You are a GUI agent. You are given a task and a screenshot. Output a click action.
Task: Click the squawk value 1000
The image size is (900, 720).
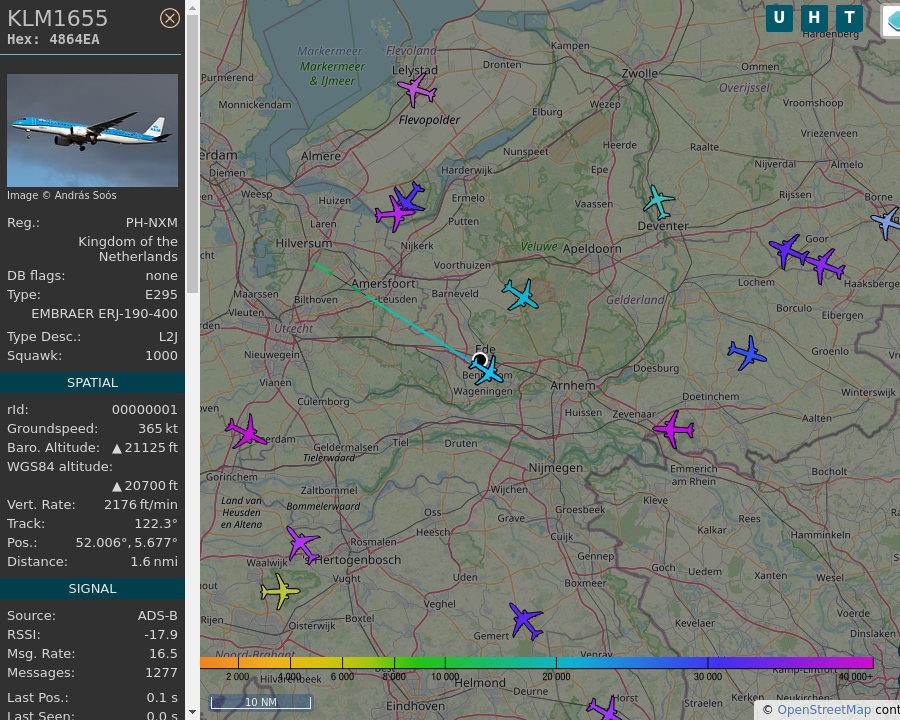(x=161, y=356)
